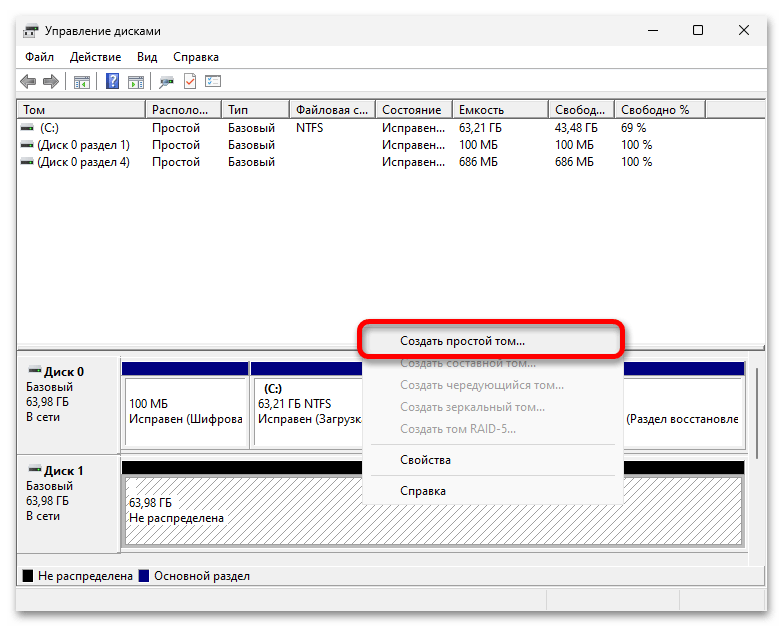Click the Back arrow toolbar icon
783x627 pixels.
pos(28,81)
